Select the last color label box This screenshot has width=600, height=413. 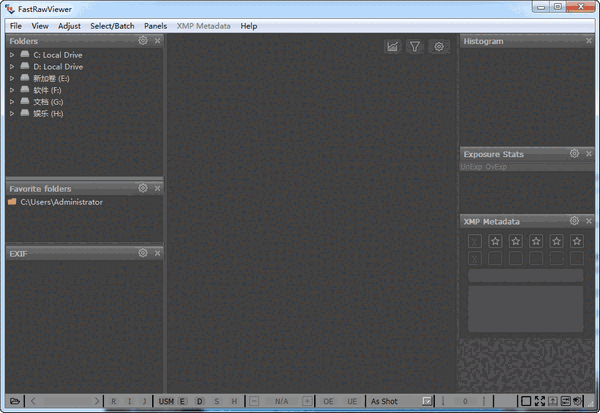577,258
